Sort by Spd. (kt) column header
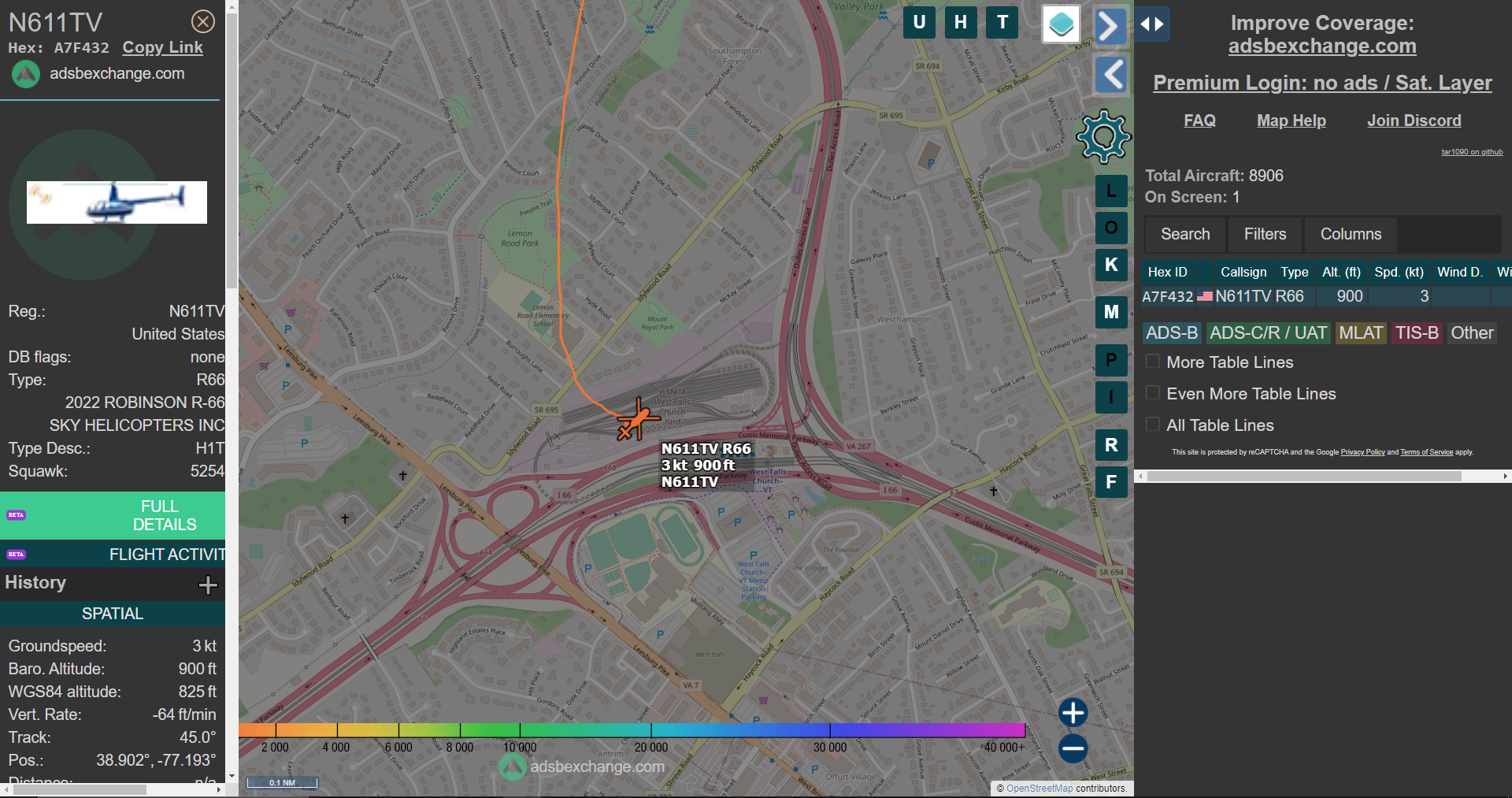This screenshot has width=1512, height=798. [x=1399, y=272]
